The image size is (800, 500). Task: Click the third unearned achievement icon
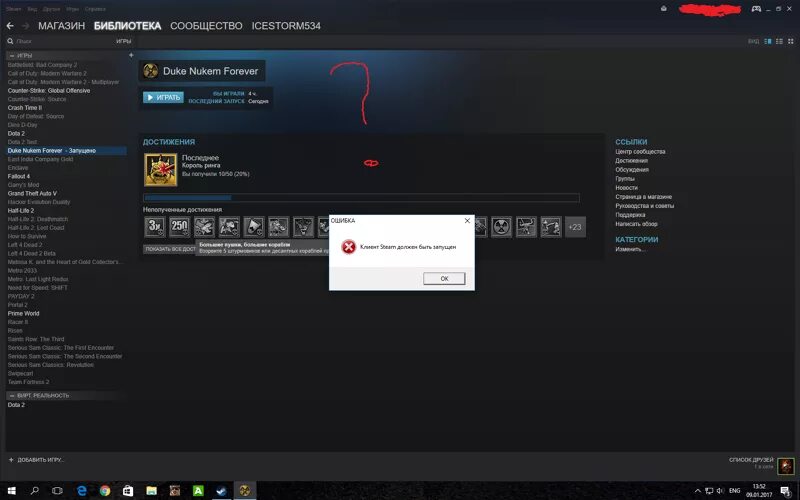[204, 227]
